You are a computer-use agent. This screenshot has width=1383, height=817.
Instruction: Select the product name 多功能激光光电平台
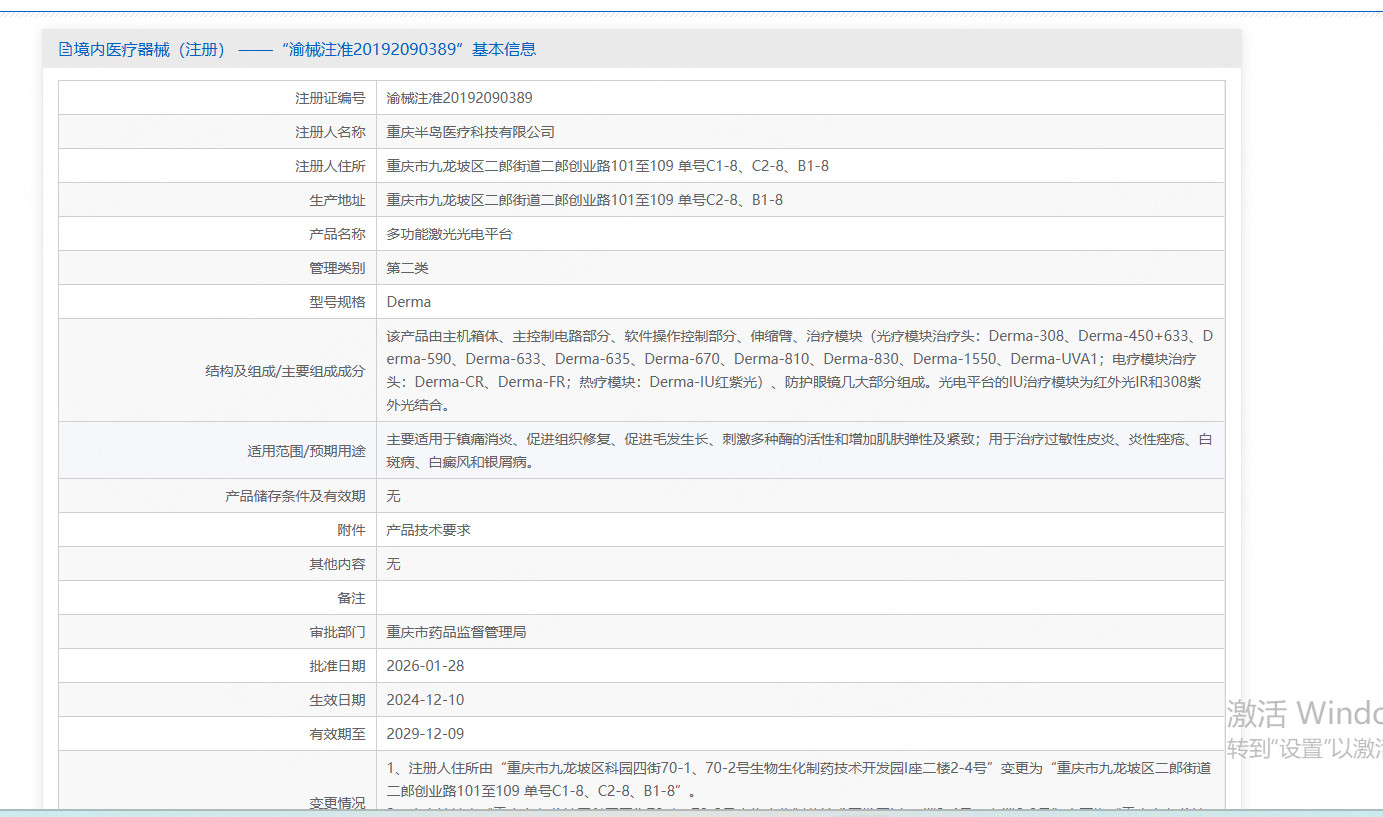pyautogui.click(x=450, y=234)
